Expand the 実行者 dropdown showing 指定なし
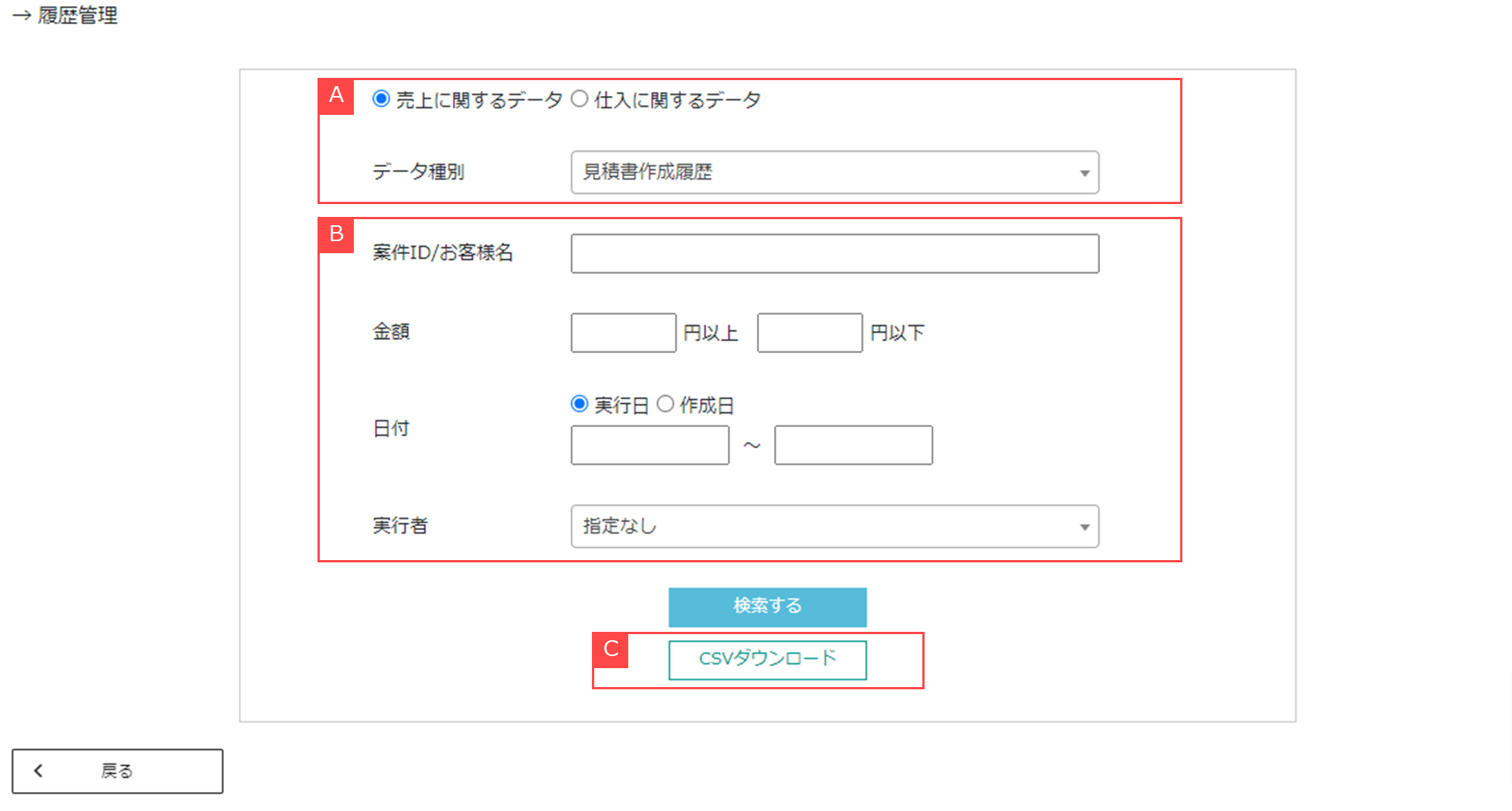Viewport: 1512px width, 811px height. point(835,526)
